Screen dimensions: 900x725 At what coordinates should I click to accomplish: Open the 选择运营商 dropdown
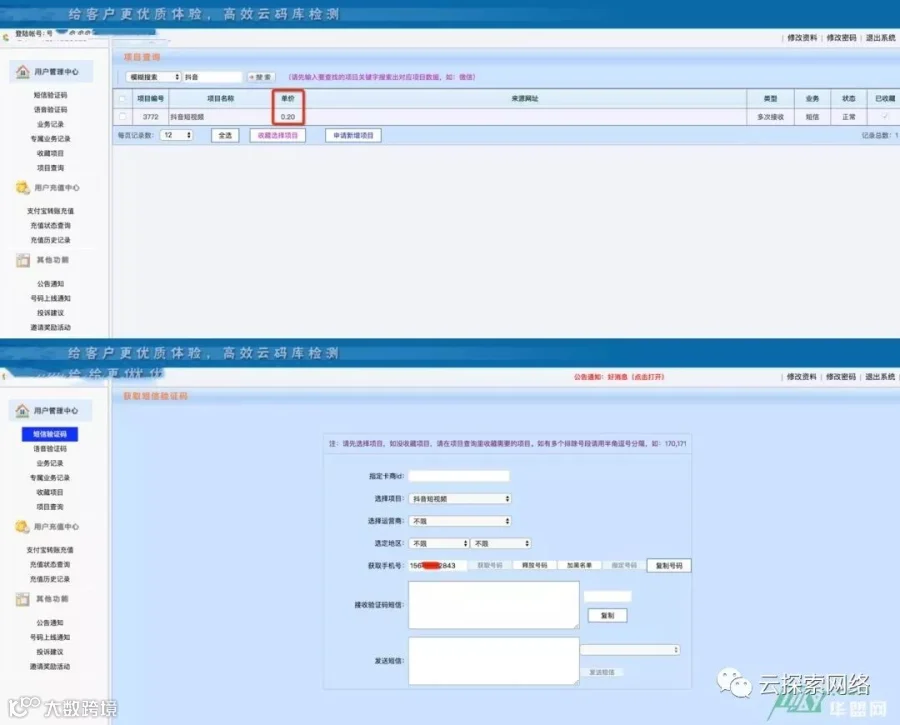460,521
